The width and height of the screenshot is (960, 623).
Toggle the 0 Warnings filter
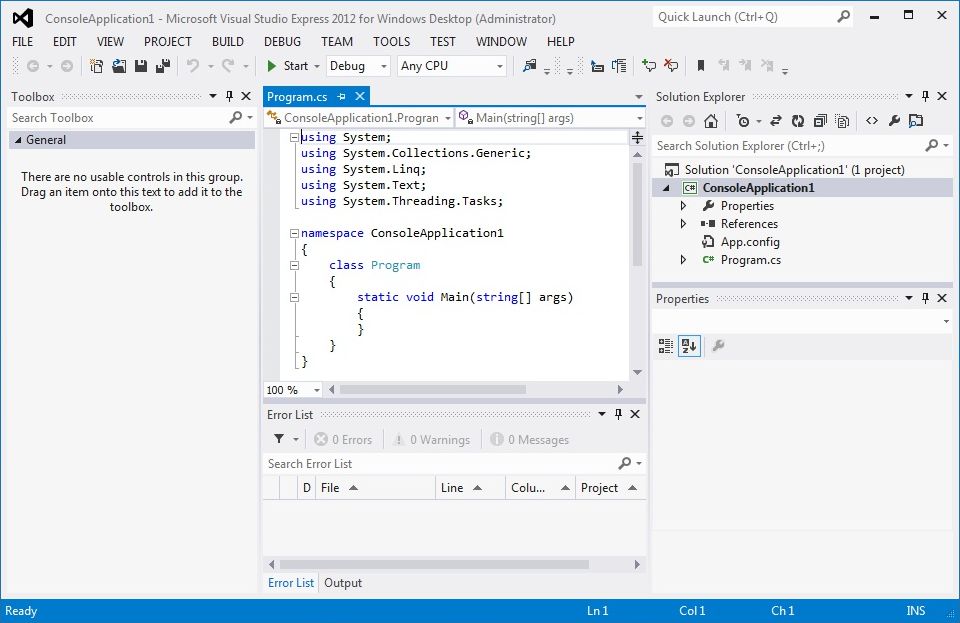point(432,440)
